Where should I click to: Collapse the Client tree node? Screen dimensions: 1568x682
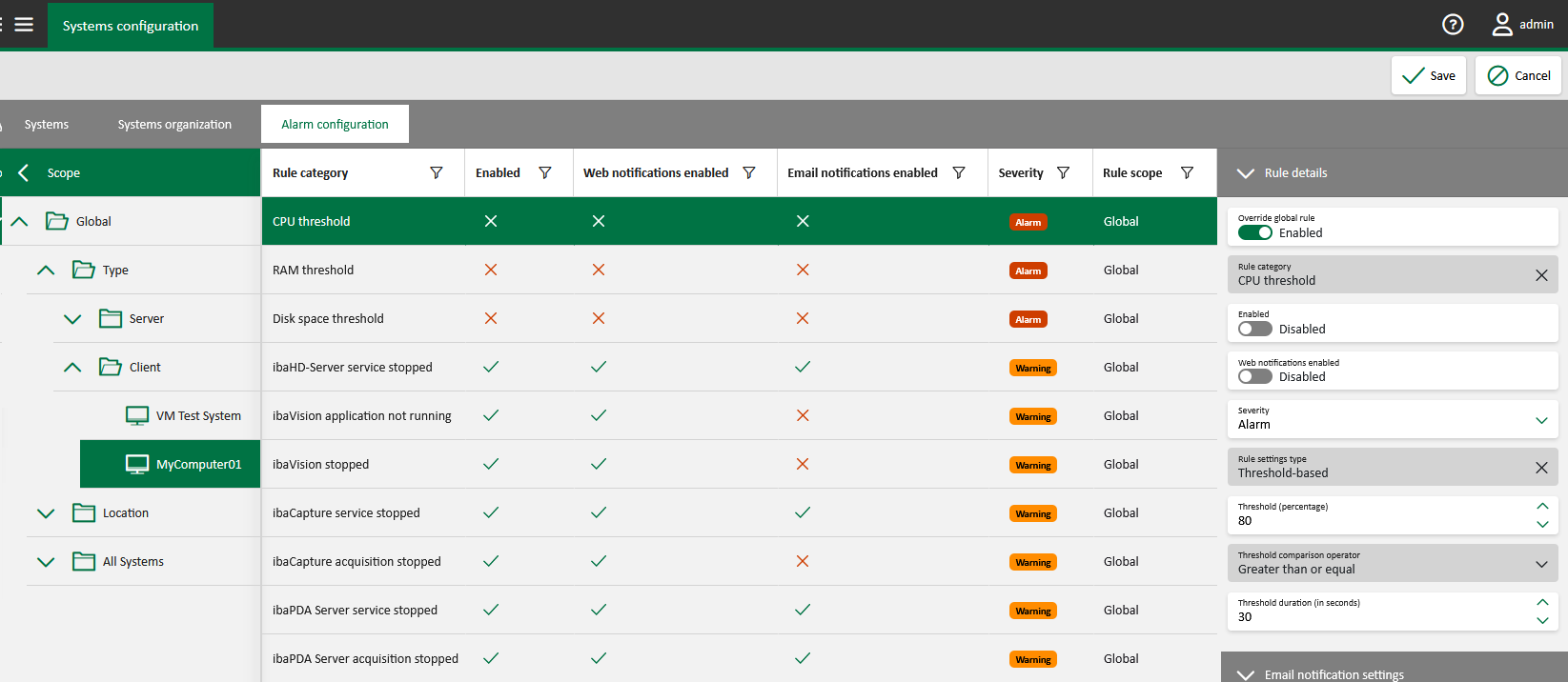point(72,367)
